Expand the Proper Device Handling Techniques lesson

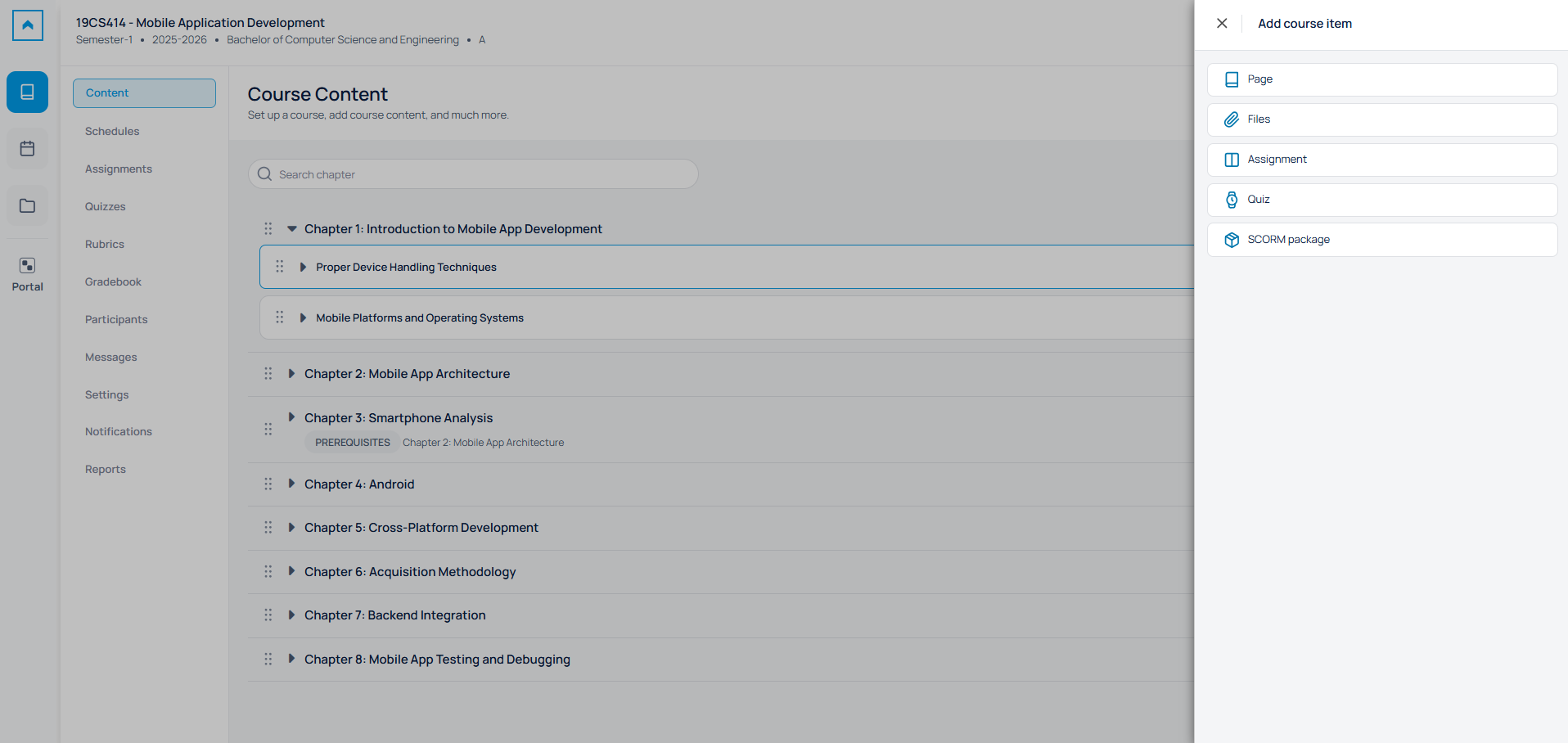point(304,267)
